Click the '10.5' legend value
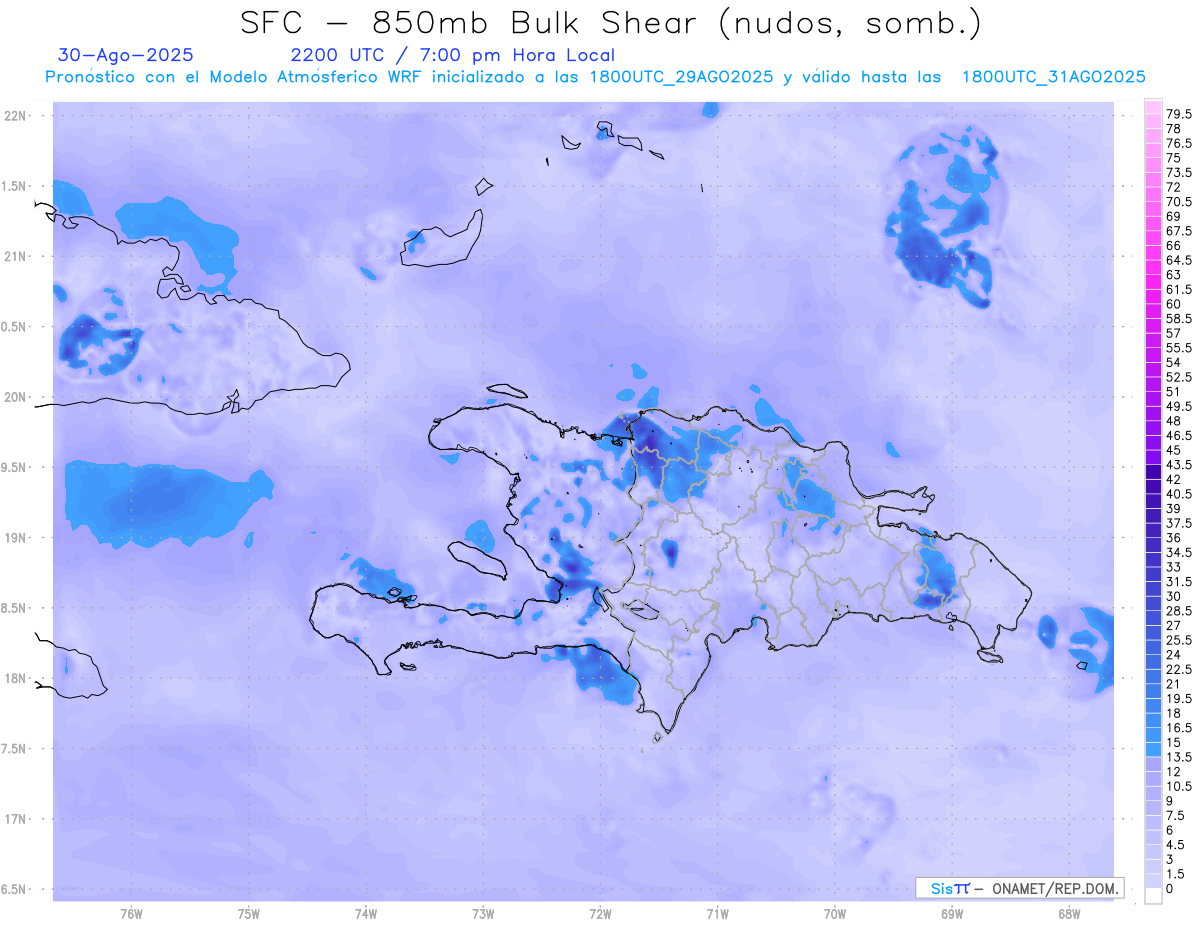The width and height of the screenshot is (1200, 927). 1180,786
